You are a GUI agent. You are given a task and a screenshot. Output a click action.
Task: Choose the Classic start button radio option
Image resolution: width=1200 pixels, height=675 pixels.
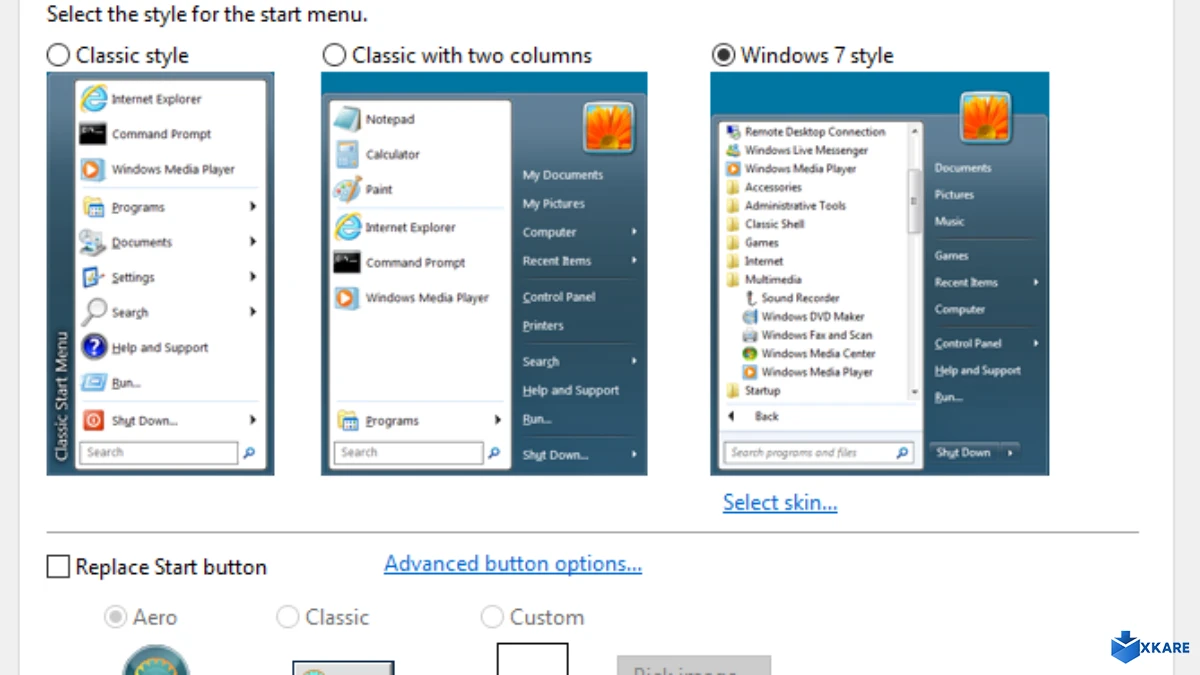288,617
